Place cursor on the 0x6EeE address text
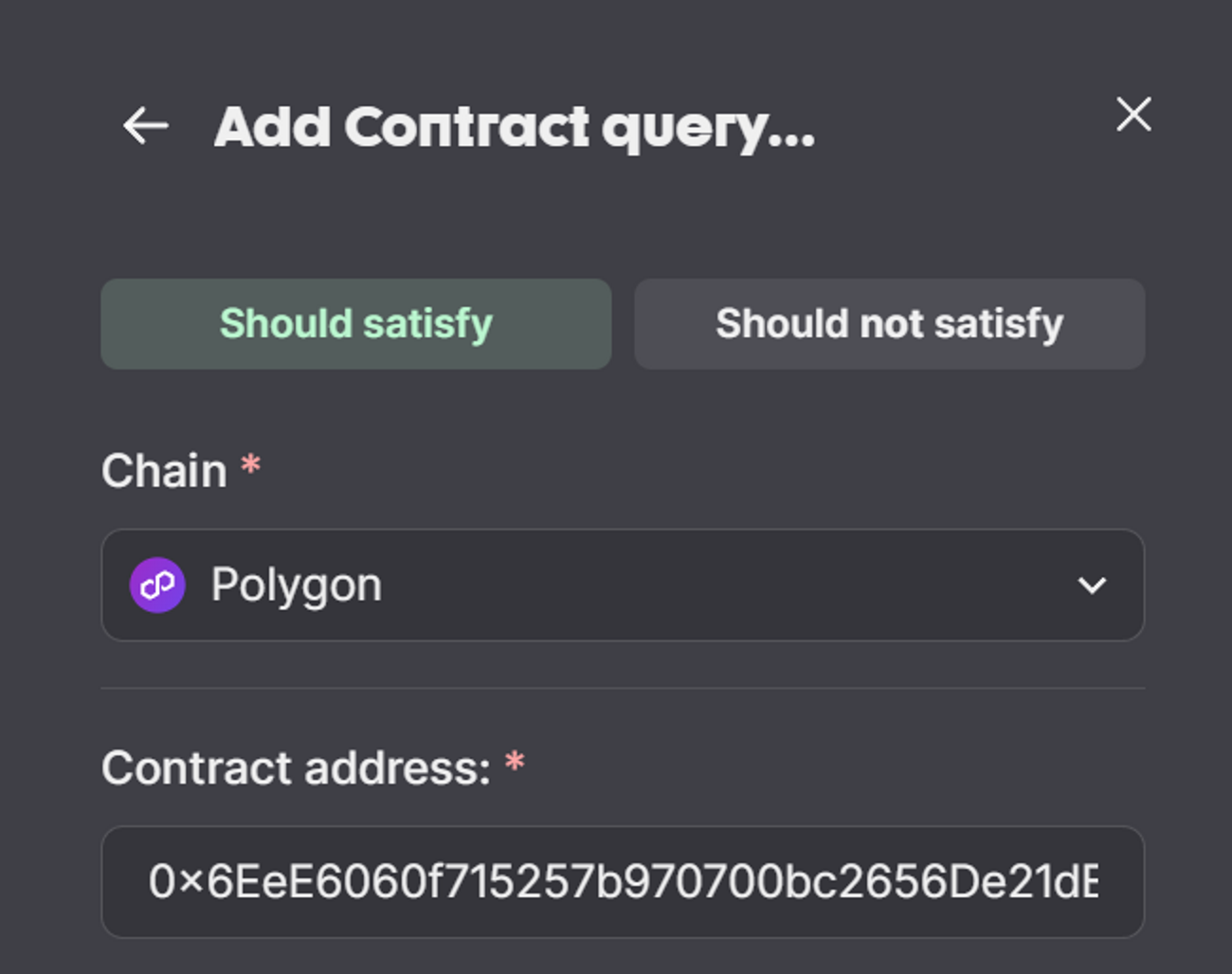This screenshot has width=1232, height=974. 623,882
